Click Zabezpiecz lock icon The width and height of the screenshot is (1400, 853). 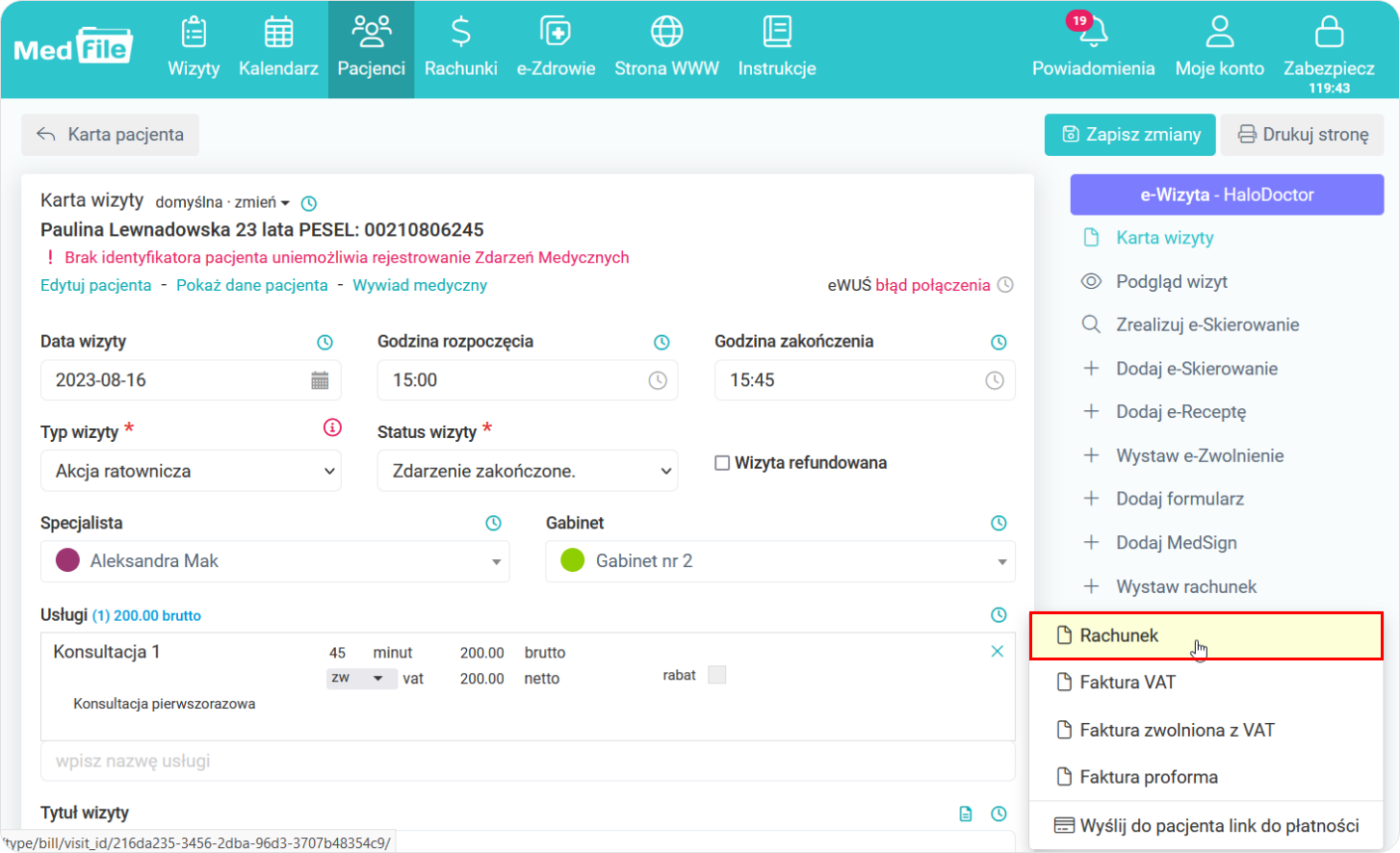tap(1329, 33)
